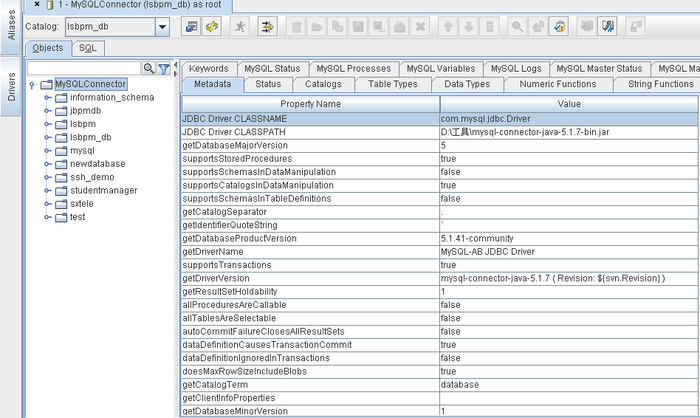Viewport: 700px width, 418px height.
Task: Open session properties from the toolbar
Action: 191,27
